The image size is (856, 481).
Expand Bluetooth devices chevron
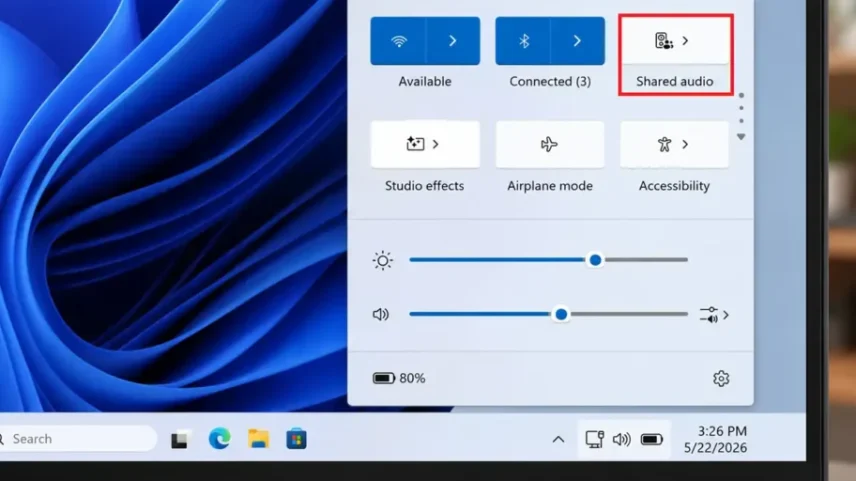(578, 41)
